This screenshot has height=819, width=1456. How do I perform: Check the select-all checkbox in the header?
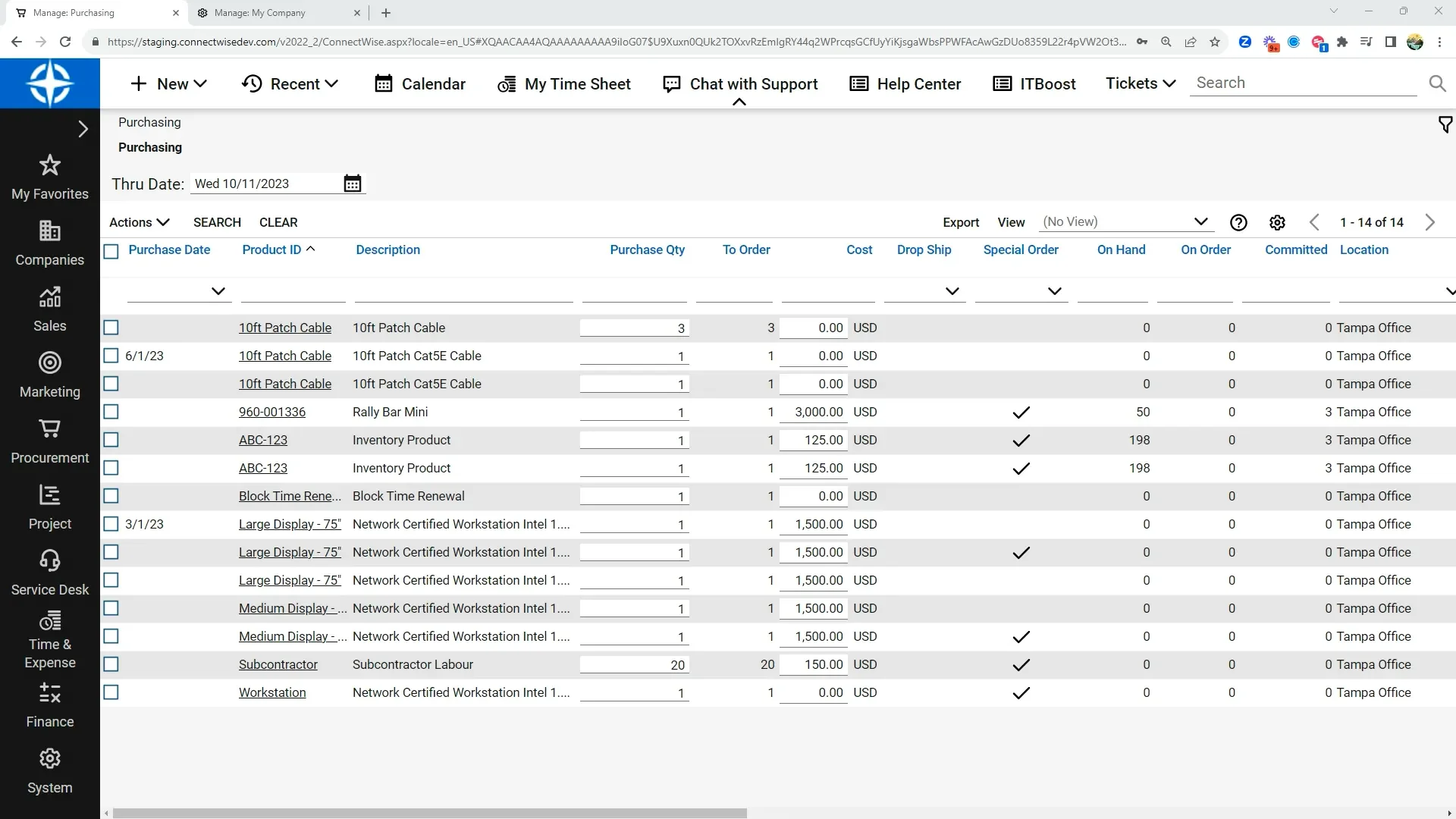111,251
